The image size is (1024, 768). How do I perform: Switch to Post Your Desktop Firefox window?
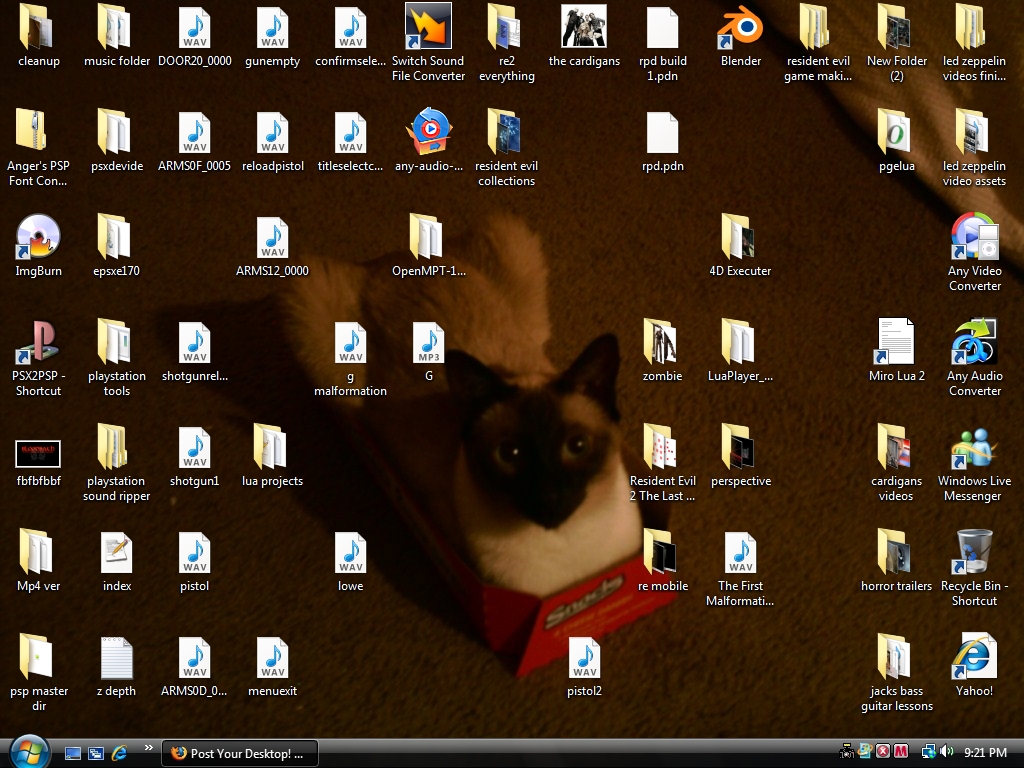coord(240,753)
